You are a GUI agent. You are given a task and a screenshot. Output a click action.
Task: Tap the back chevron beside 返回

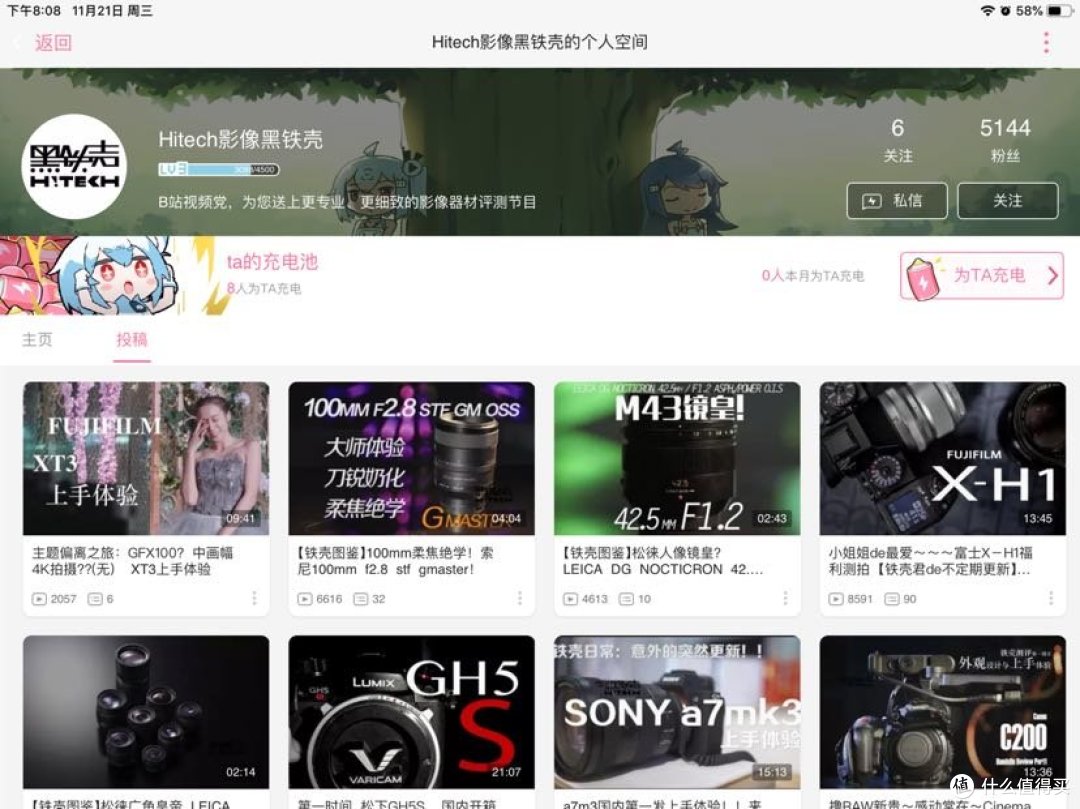[x=17, y=43]
